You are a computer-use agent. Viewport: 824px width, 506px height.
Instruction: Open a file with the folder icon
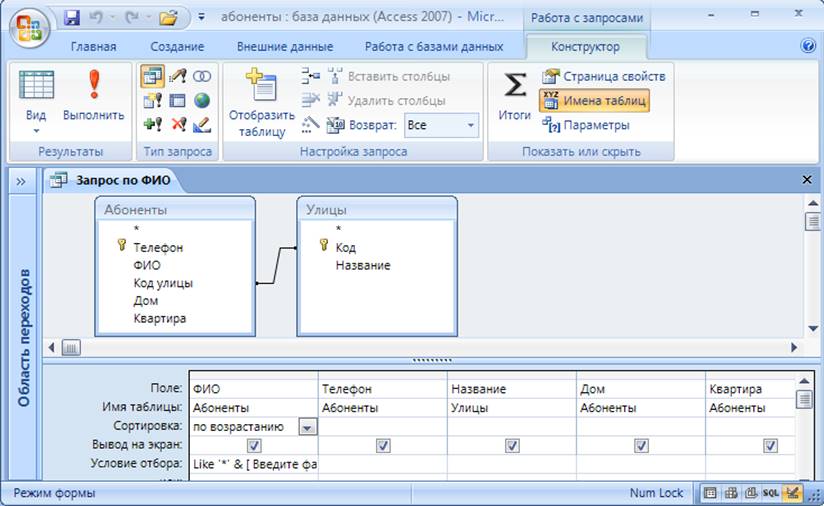point(168,18)
